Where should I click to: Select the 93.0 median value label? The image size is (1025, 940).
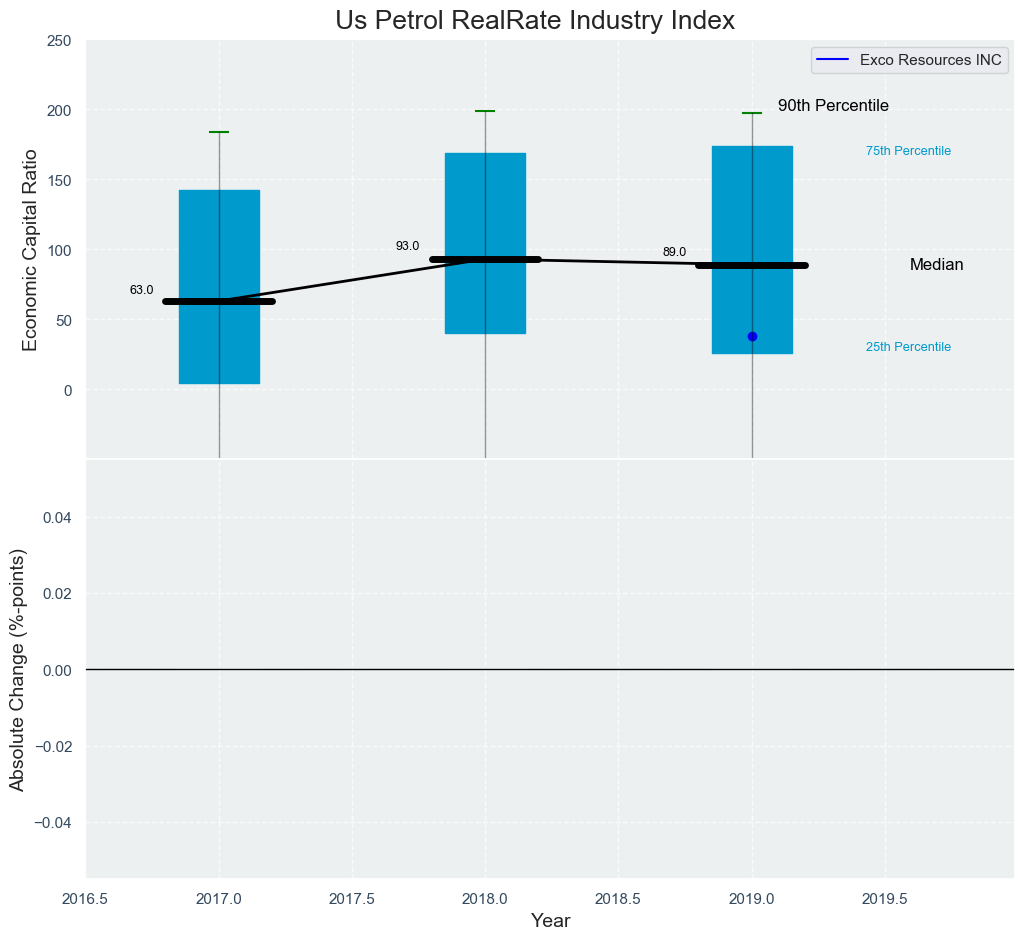(x=408, y=246)
